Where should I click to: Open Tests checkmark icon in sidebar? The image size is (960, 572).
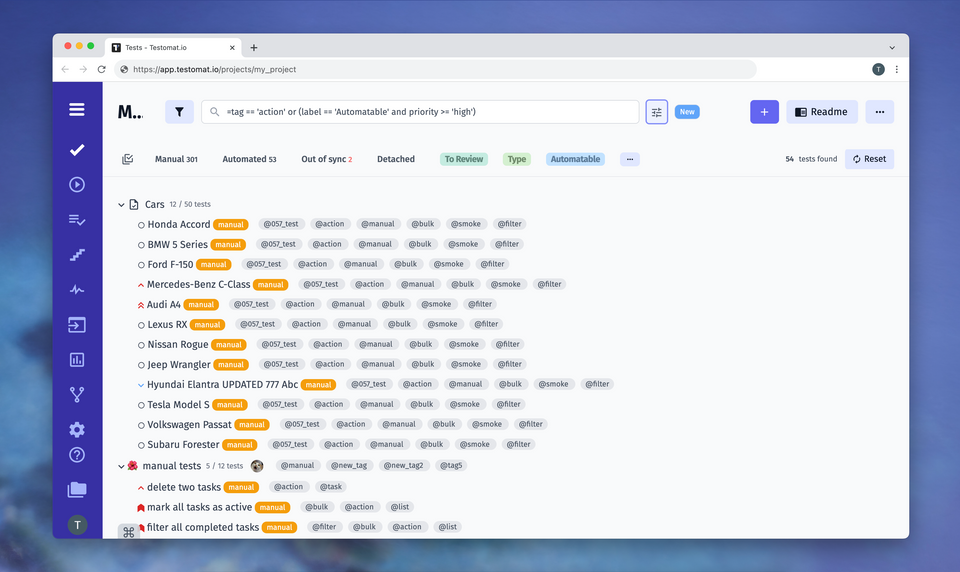[x=77, y=150]
